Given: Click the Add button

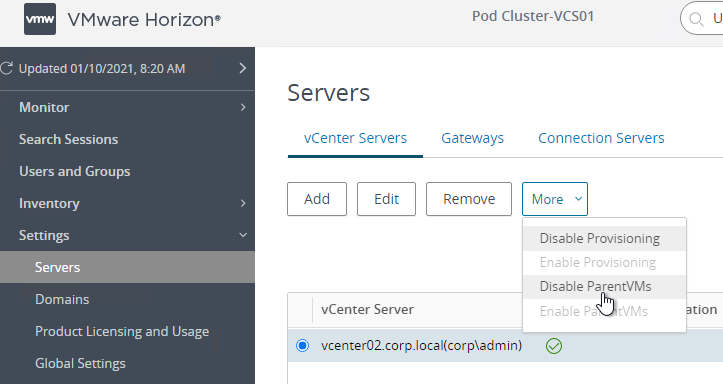Looking at the screenshot, I should coord(317,199).
